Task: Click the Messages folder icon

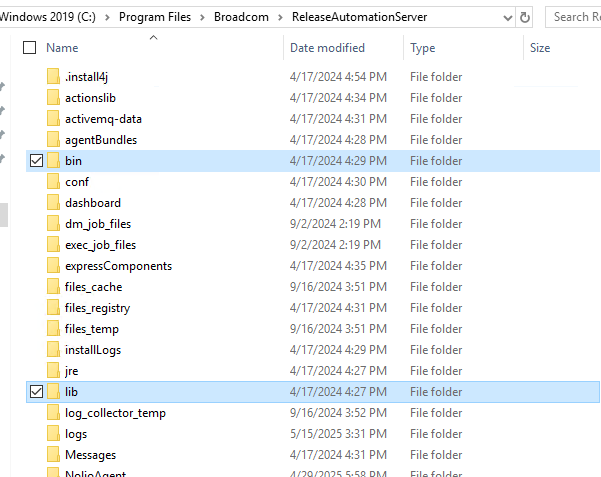Action: pyautogui.click(x=53, y=455)
